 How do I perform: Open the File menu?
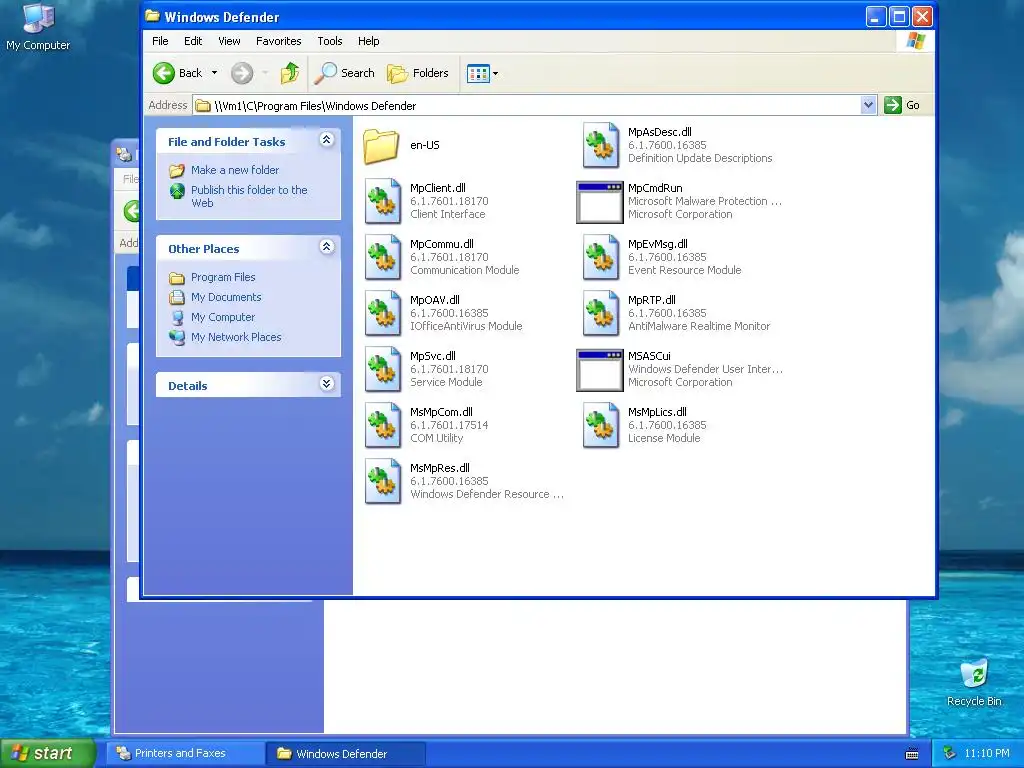pos(160,41)
